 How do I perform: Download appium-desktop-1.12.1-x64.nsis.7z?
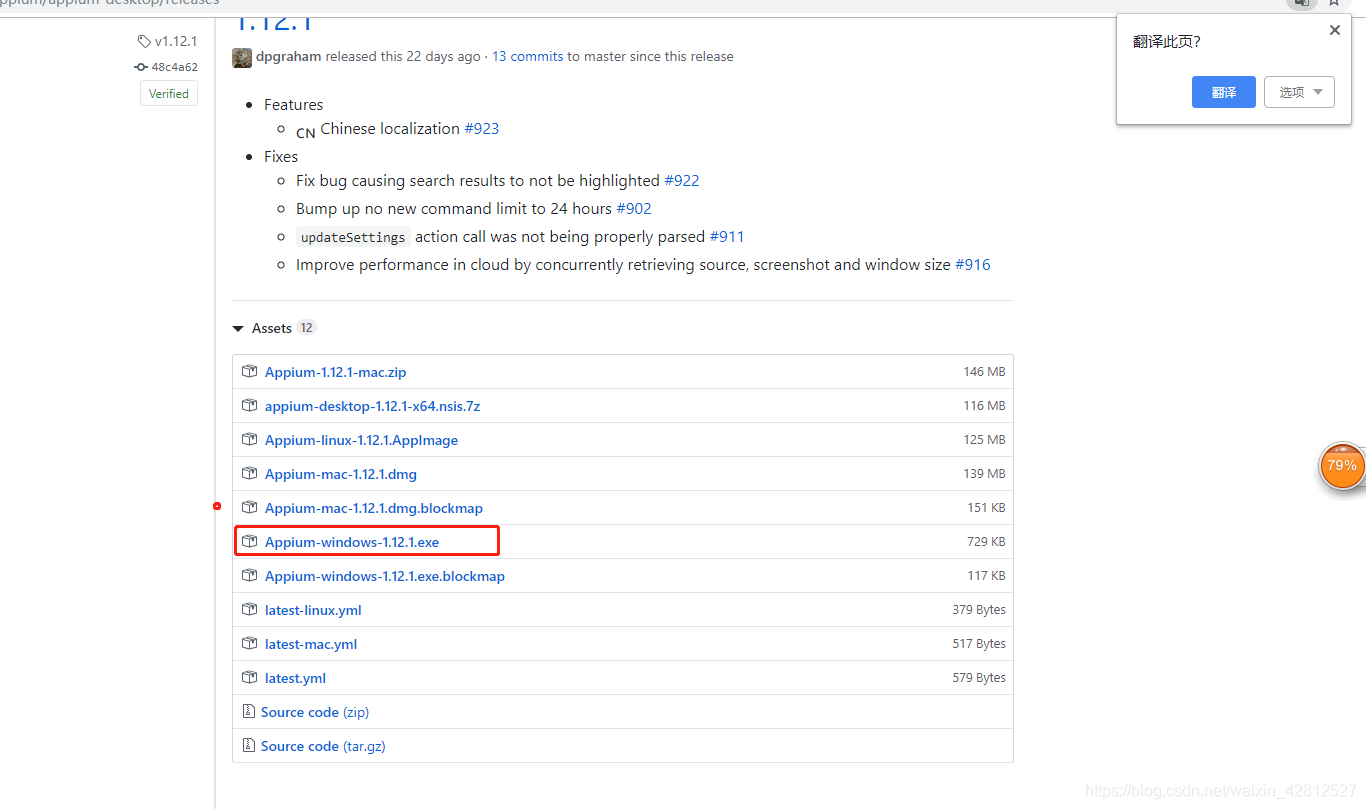coord(372,406)
